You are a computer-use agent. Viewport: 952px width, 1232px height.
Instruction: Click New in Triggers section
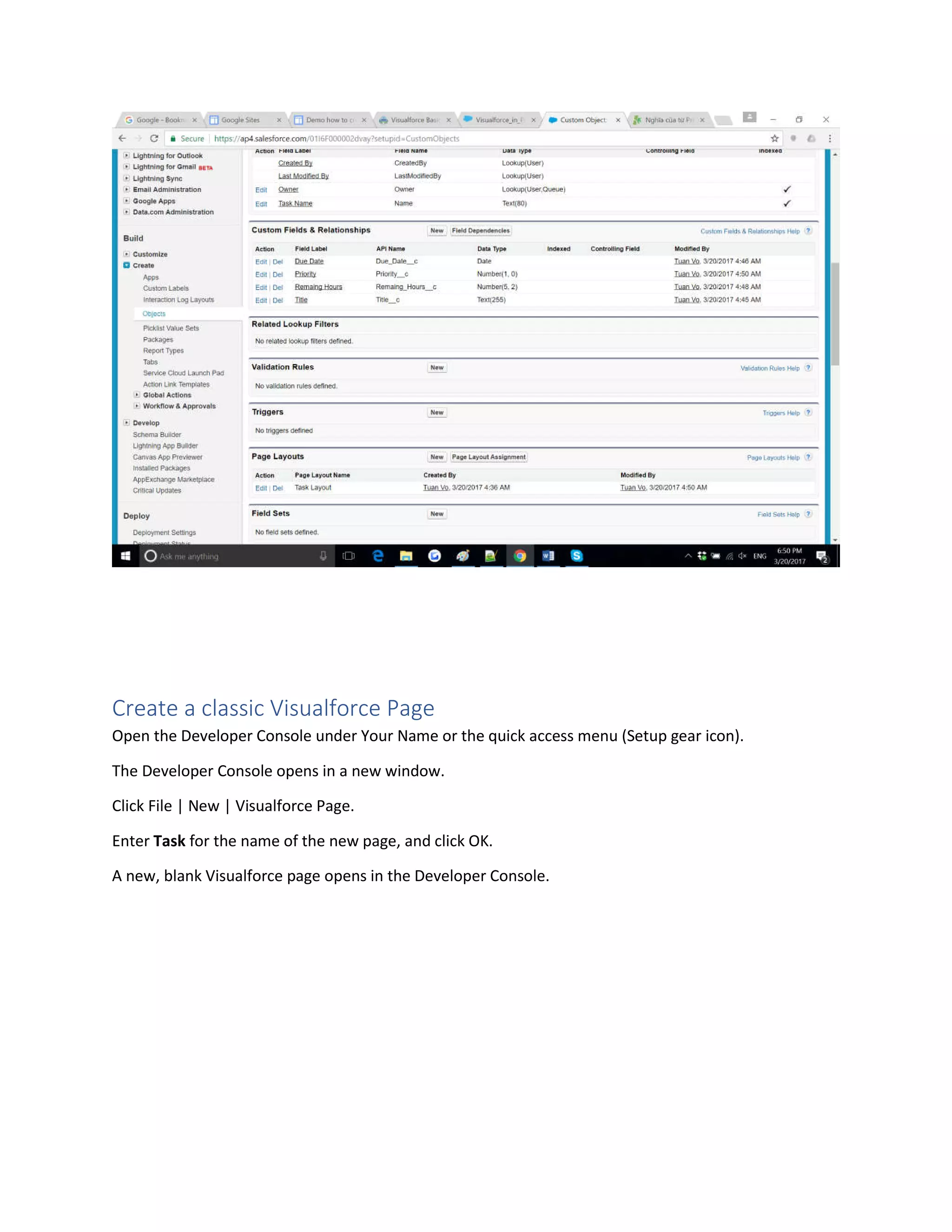click(x=437, y=412)
